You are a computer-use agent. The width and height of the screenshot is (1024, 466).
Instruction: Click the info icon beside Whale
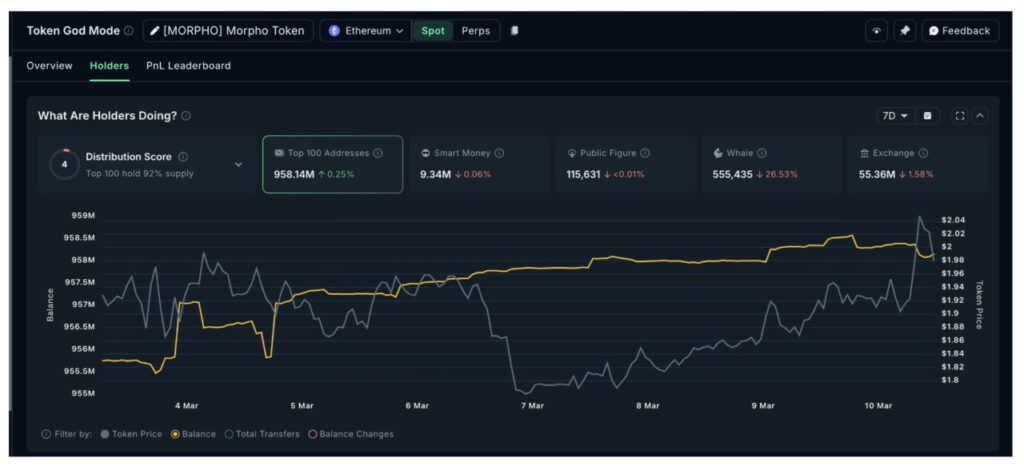click(x=762, y=153)
